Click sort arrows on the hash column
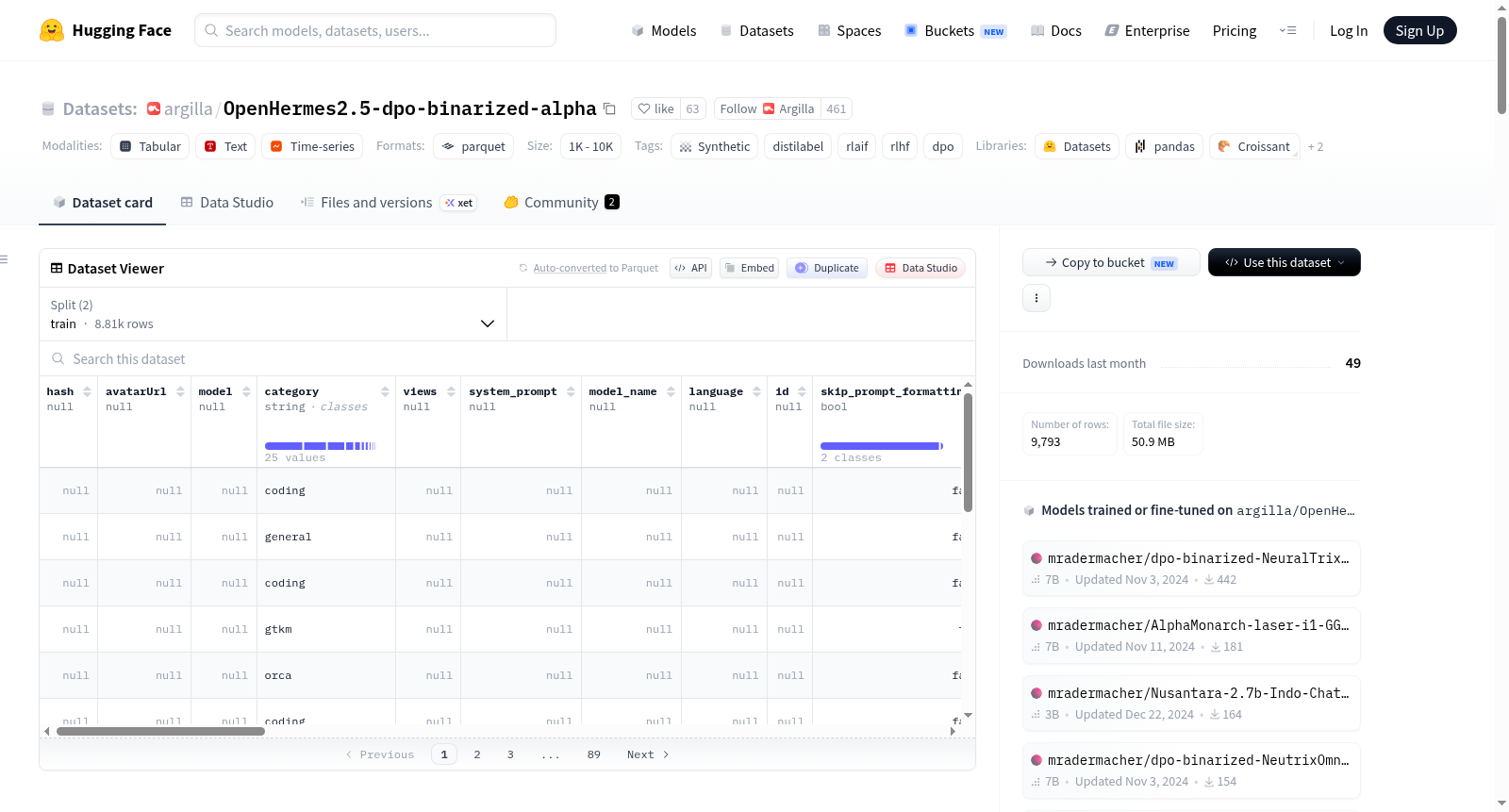This screenshot has width=1509, height=812. (87, 391)
